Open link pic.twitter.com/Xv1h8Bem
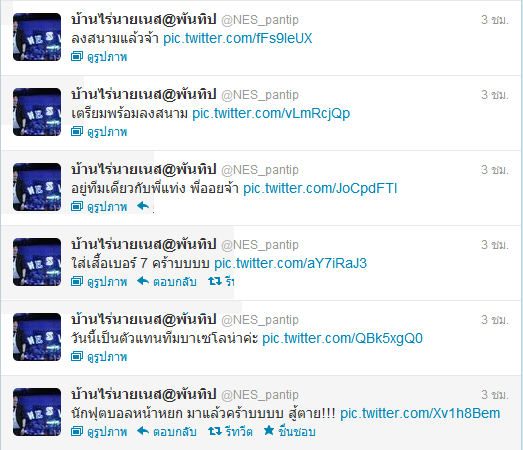 pos(420,413)
